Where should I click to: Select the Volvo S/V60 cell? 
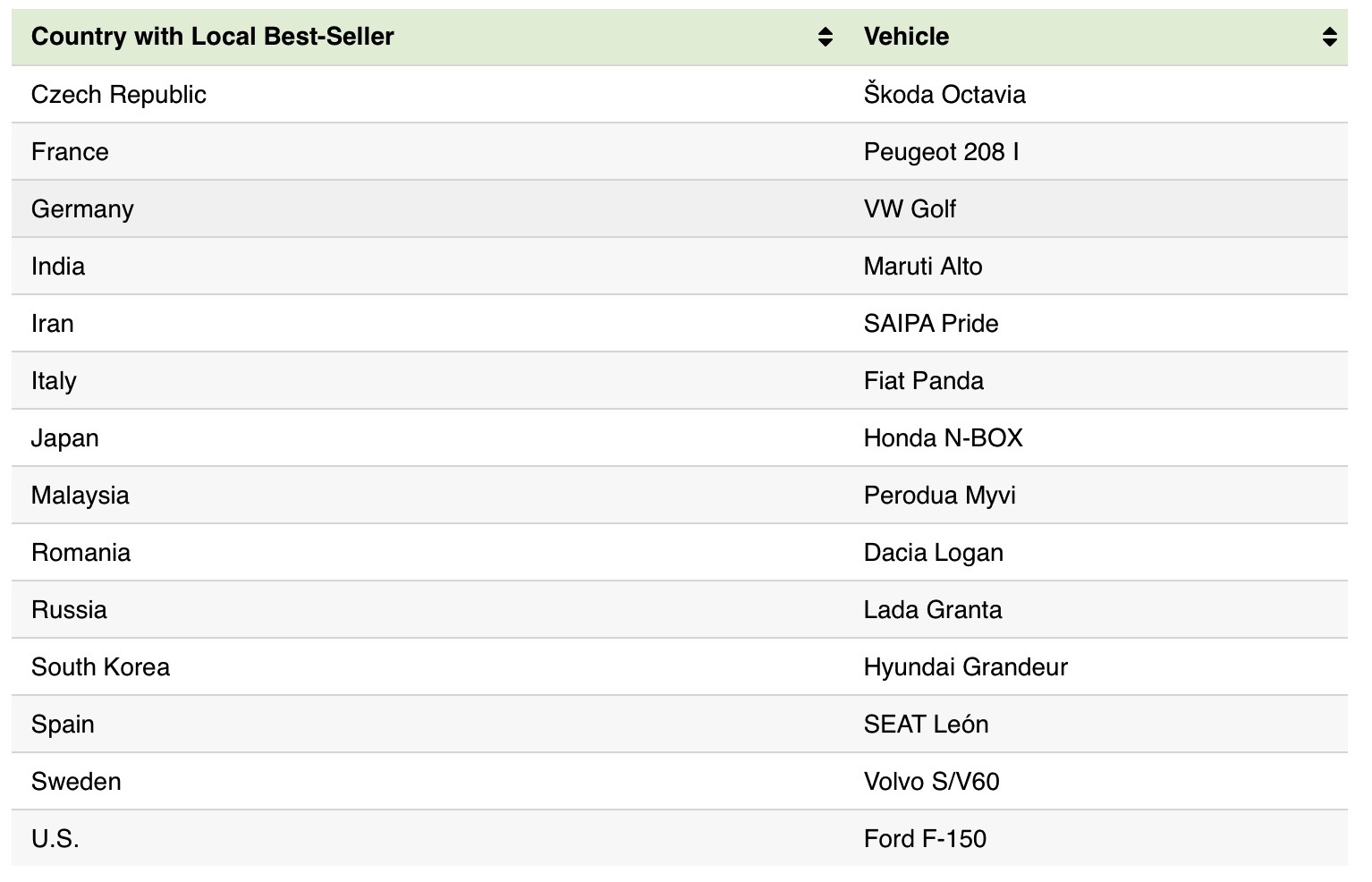[x=931, y=782]
